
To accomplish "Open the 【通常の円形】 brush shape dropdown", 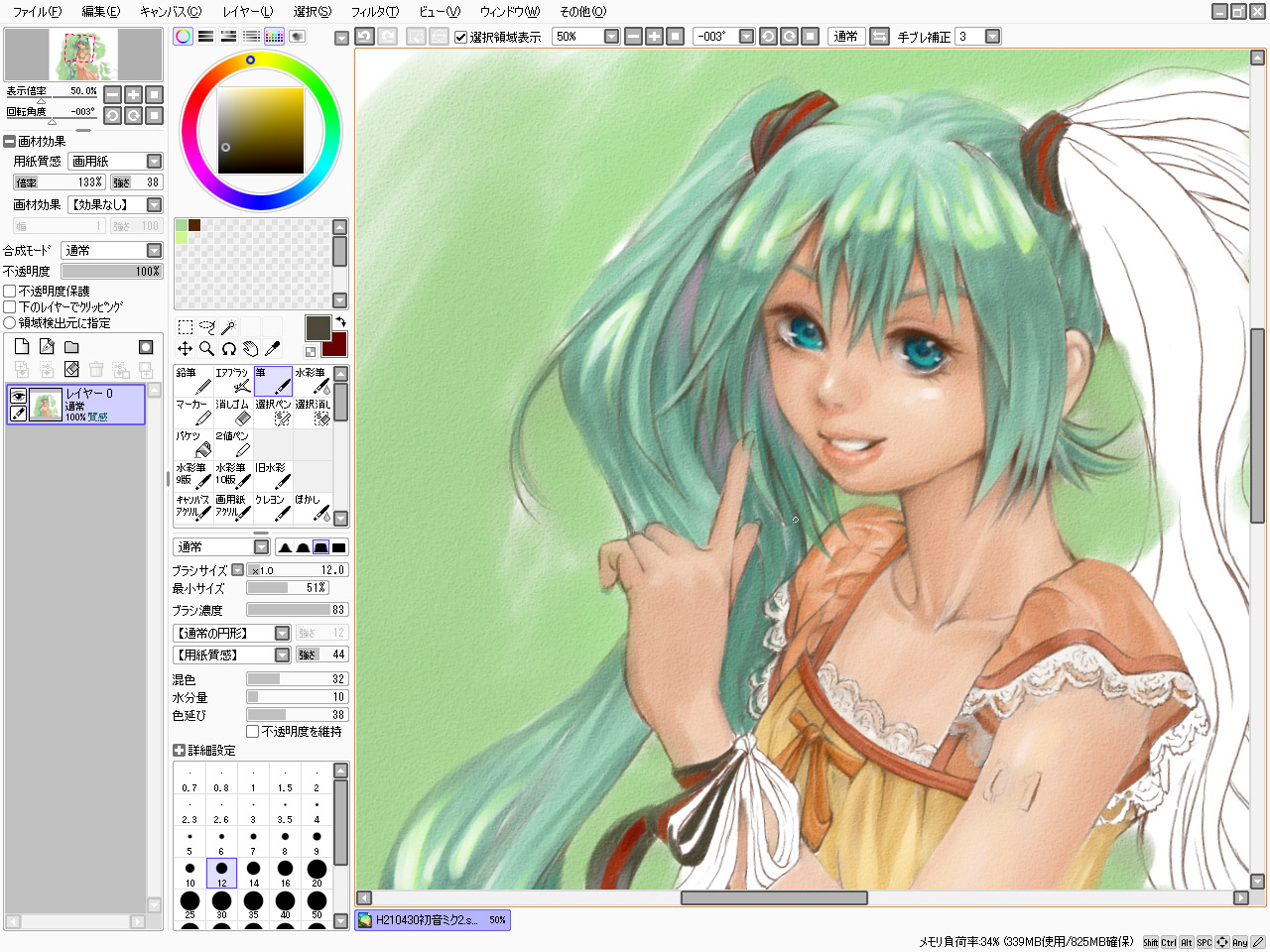I will point(282,633).
